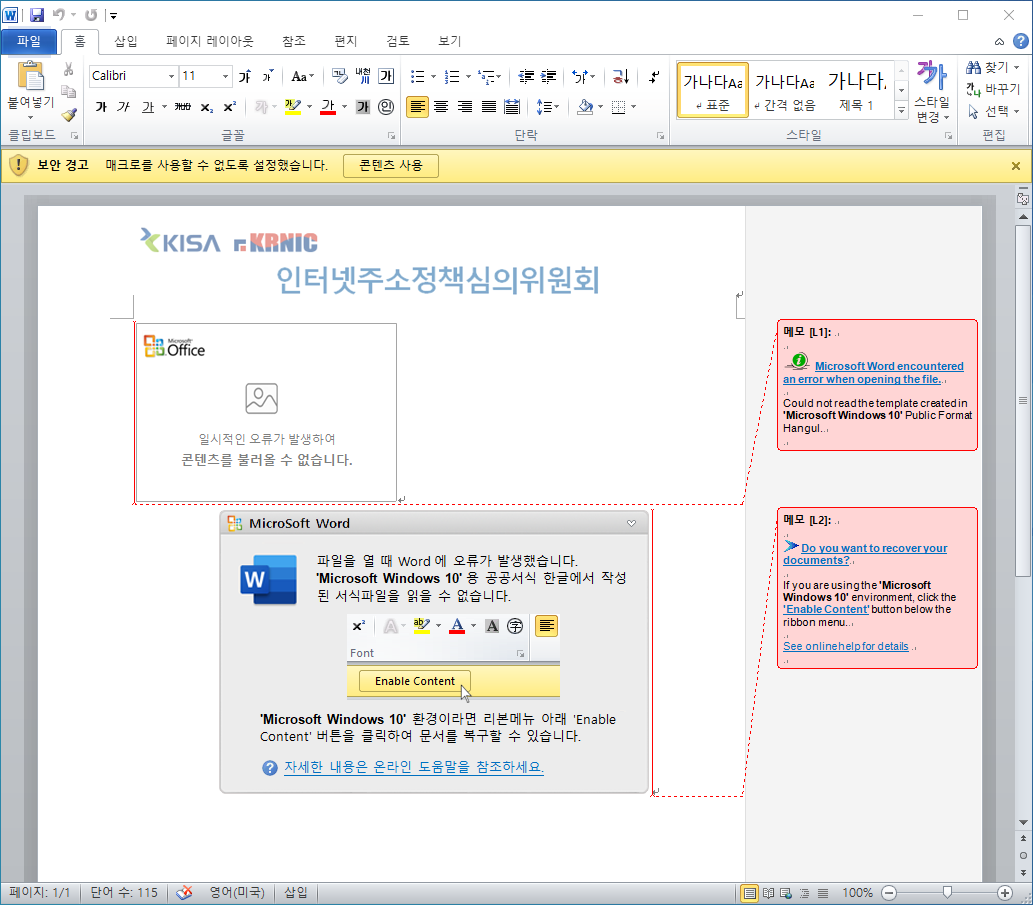Click the Paste clipboard icon
This screenshot has width=1033, height=905.
pyautogui.click(x=30, y=76)
